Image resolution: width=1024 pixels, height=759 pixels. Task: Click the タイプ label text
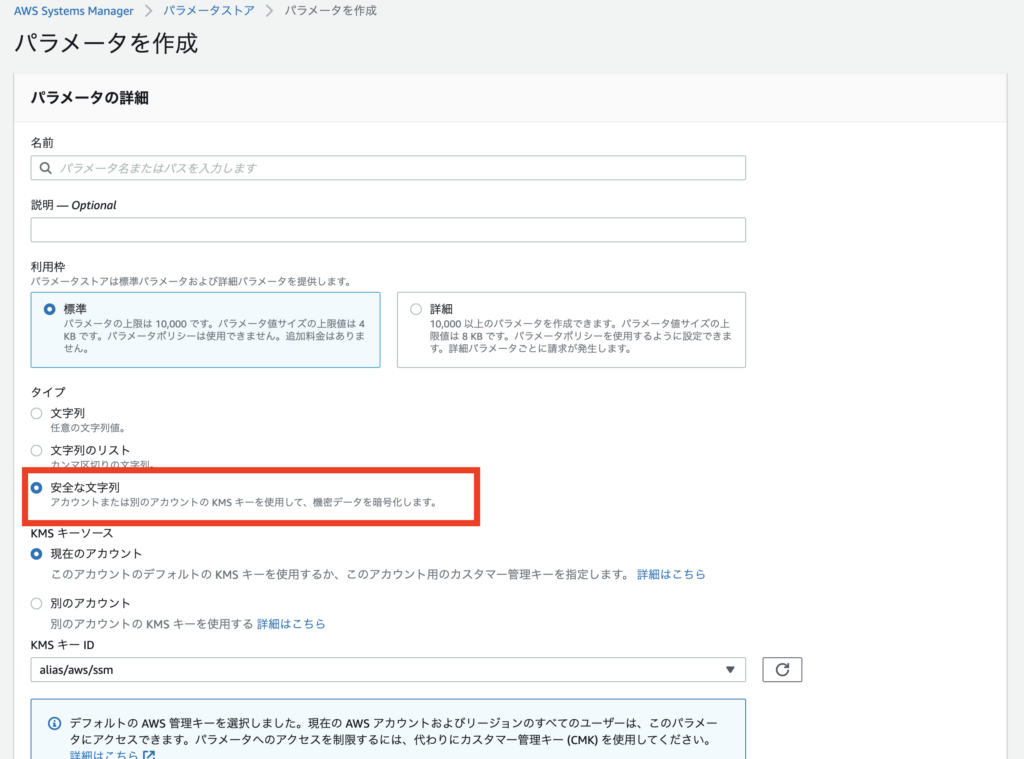(x=48, y=392)
